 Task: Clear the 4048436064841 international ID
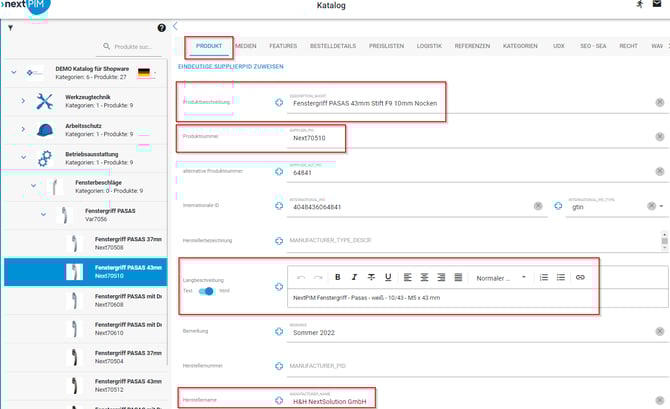538,206
